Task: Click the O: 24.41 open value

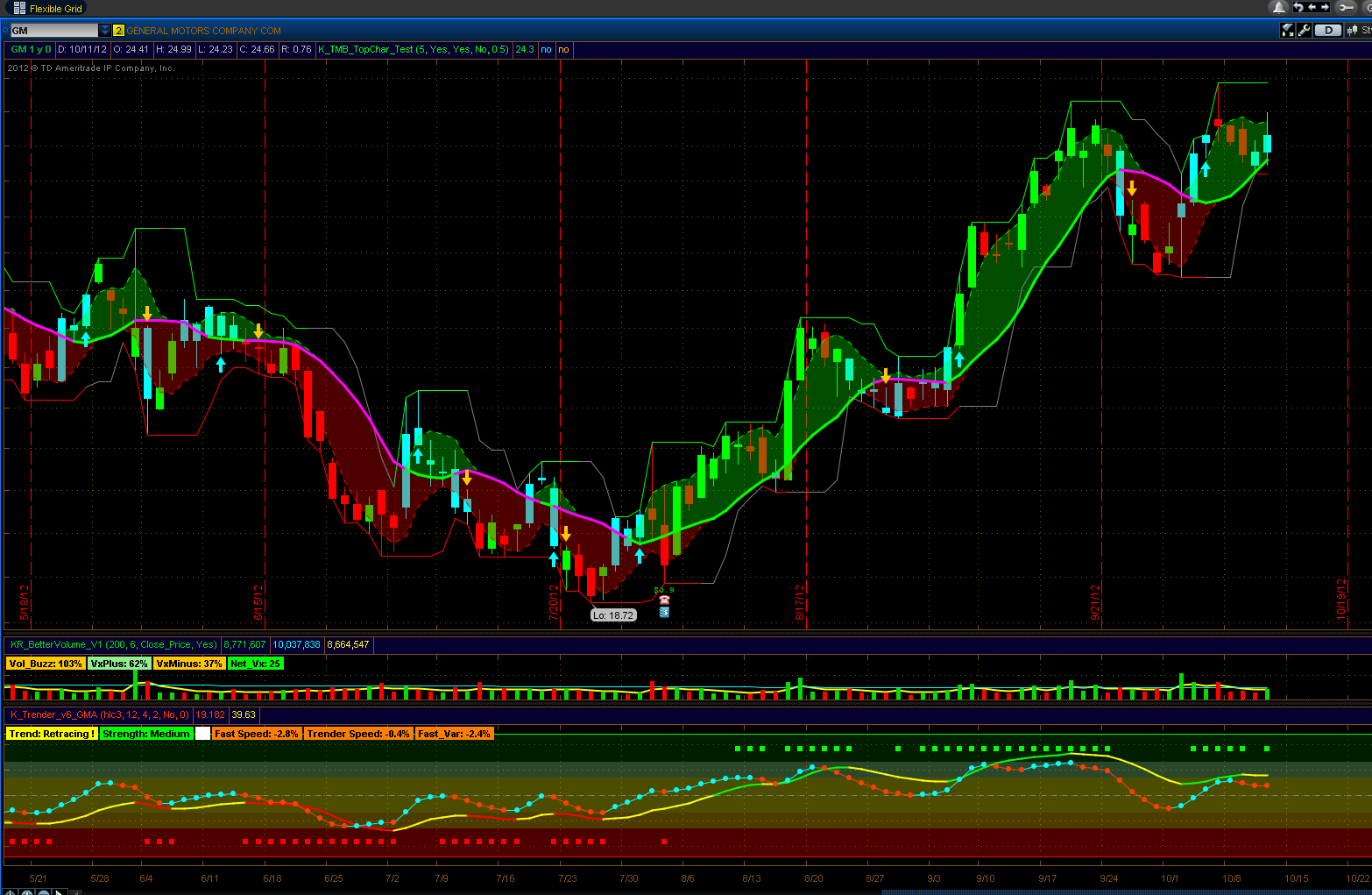Action: 131,50
